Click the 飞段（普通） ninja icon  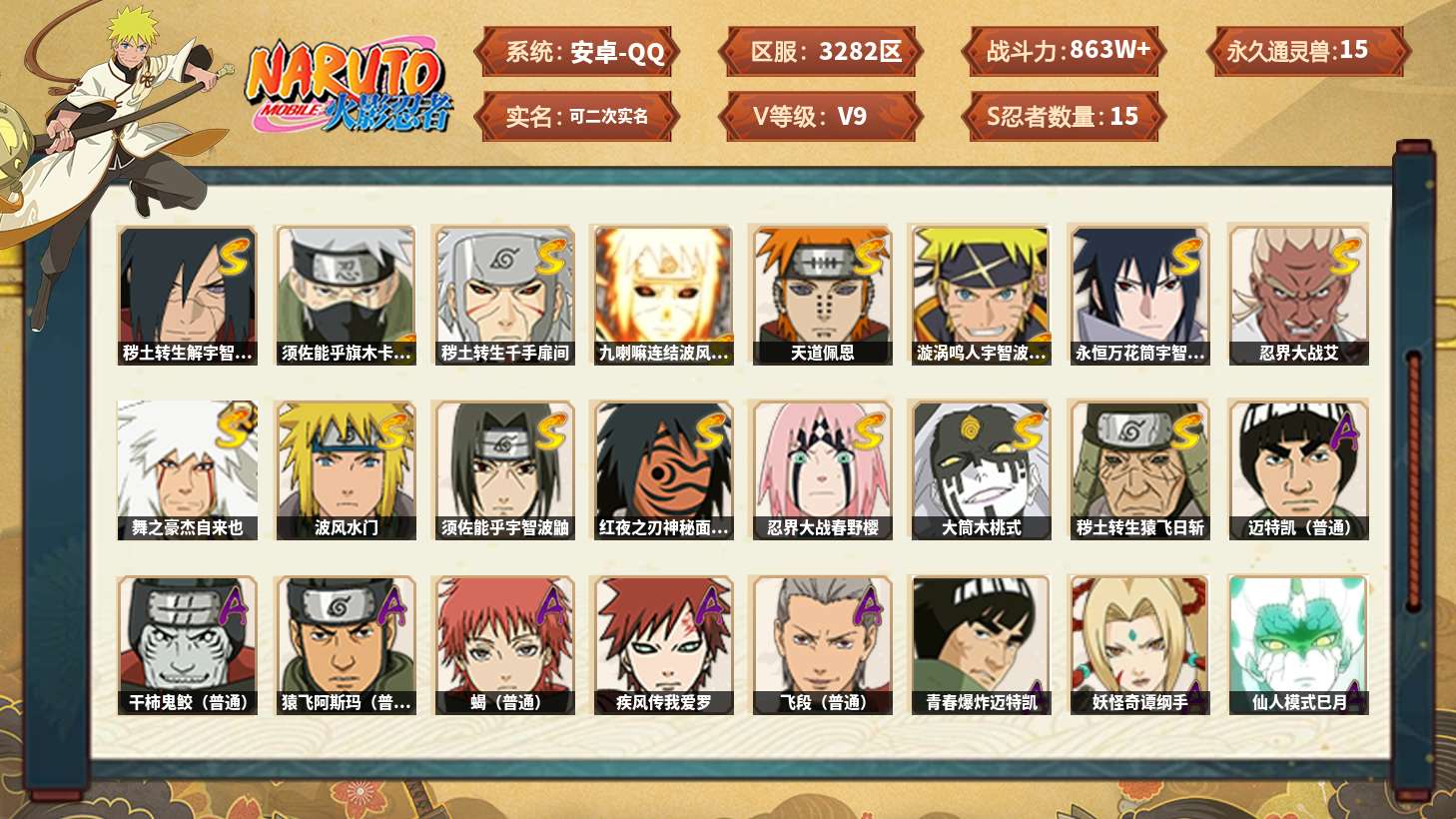(x=821, y=645)
